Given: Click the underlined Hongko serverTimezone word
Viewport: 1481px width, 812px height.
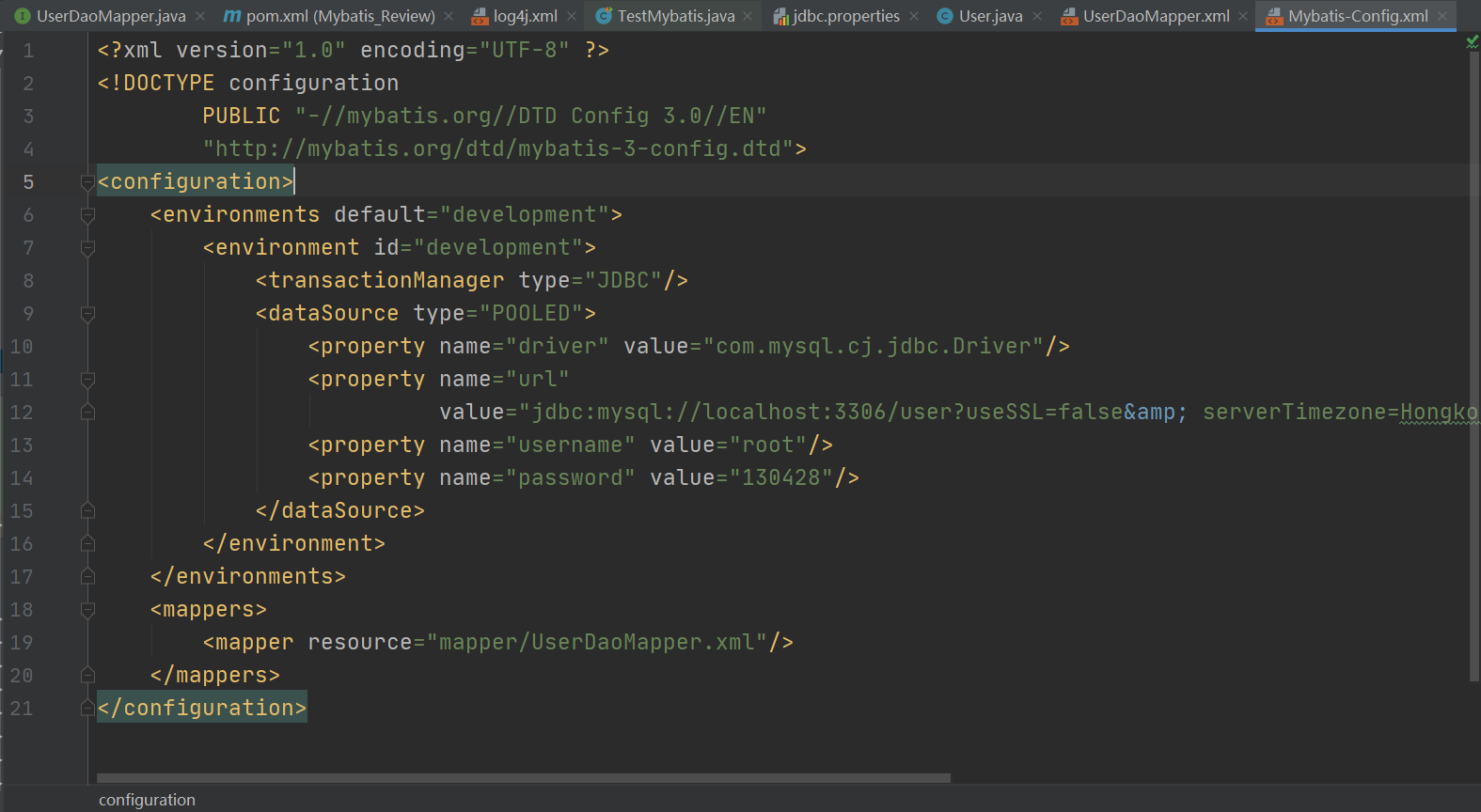Looking at the screenshot, I should click(x=1439, y=412).
